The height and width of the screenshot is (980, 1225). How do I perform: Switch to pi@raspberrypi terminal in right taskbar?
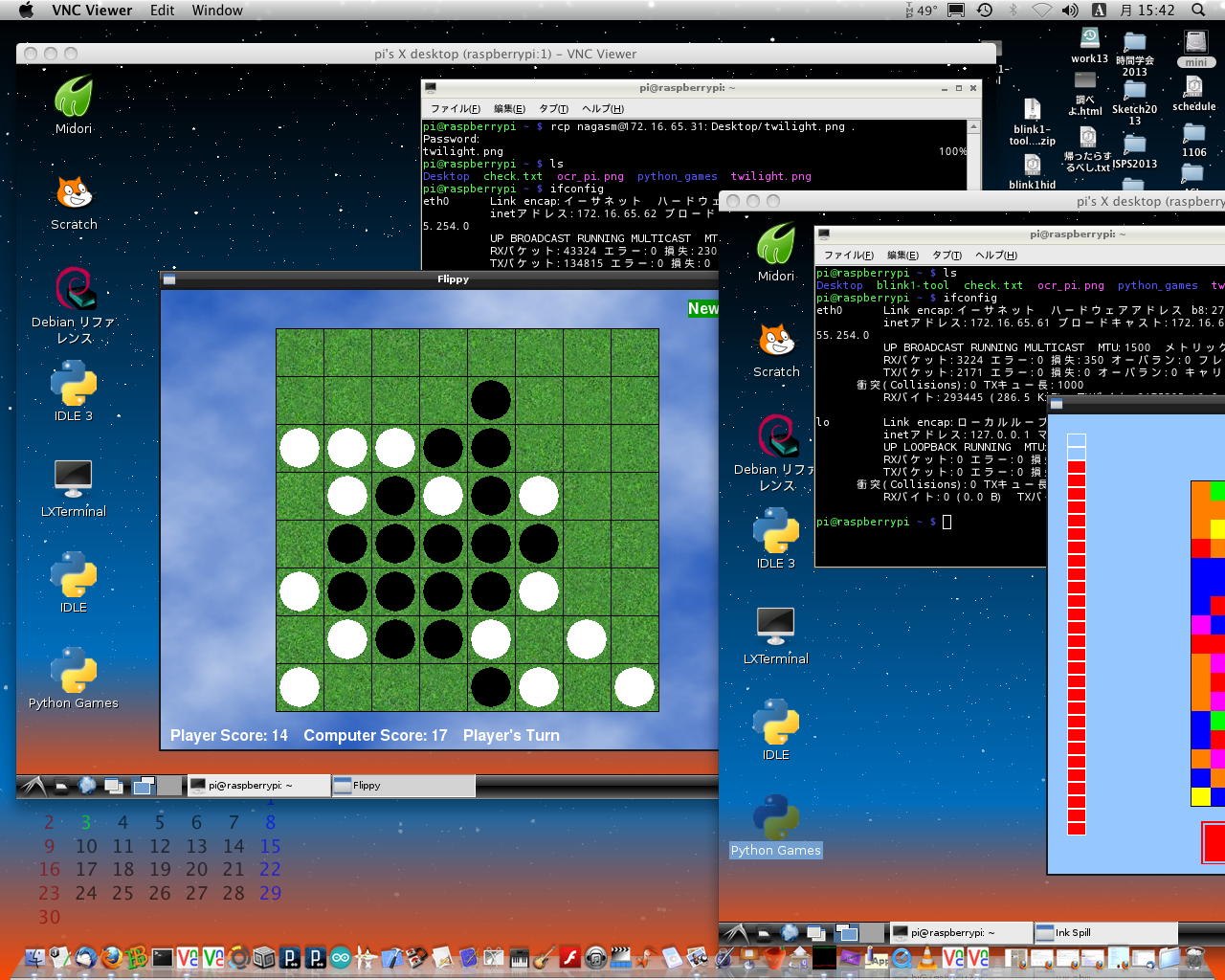pos(961,933)
